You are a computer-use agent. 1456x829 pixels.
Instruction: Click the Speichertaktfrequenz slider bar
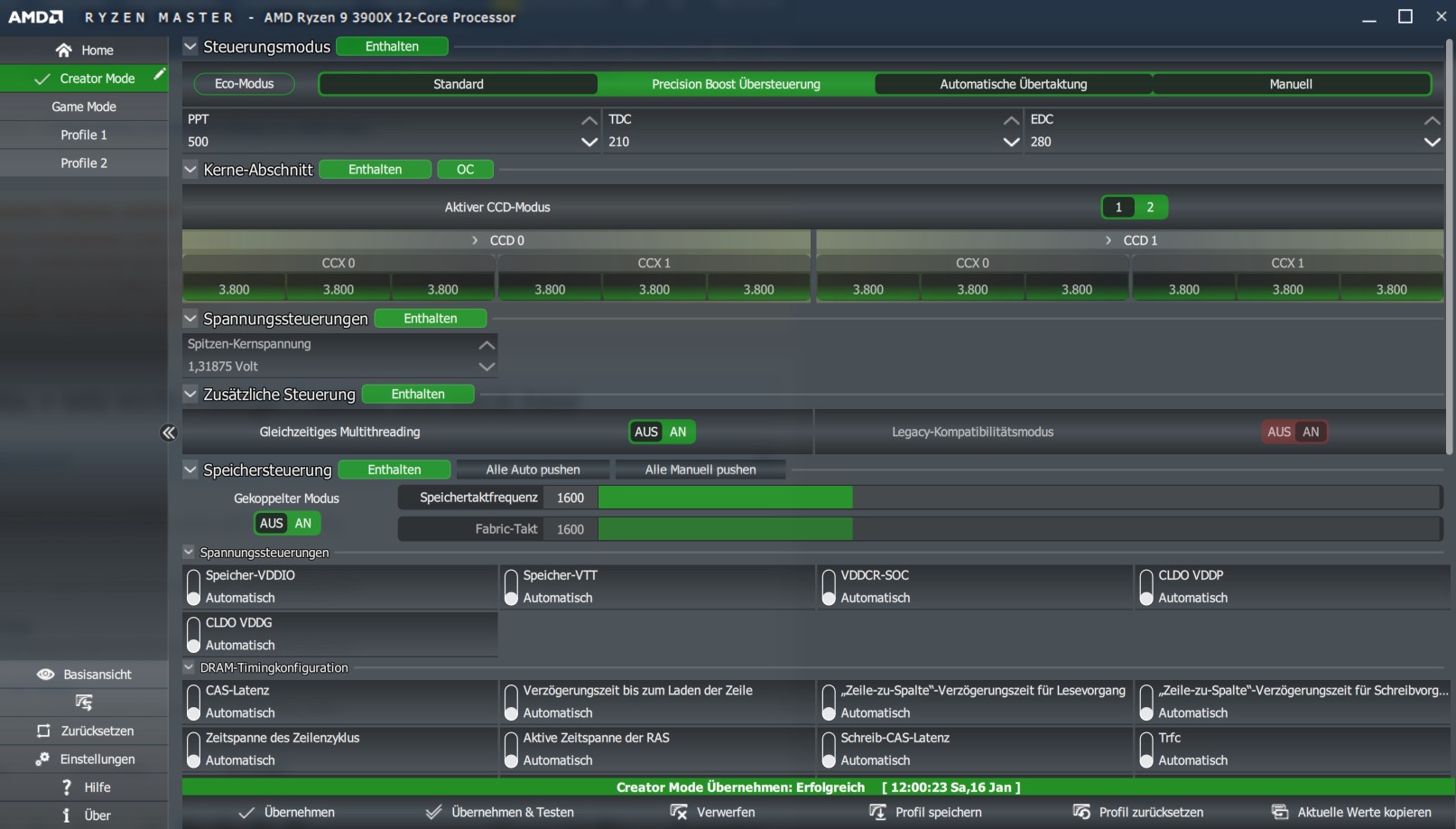1019,498
